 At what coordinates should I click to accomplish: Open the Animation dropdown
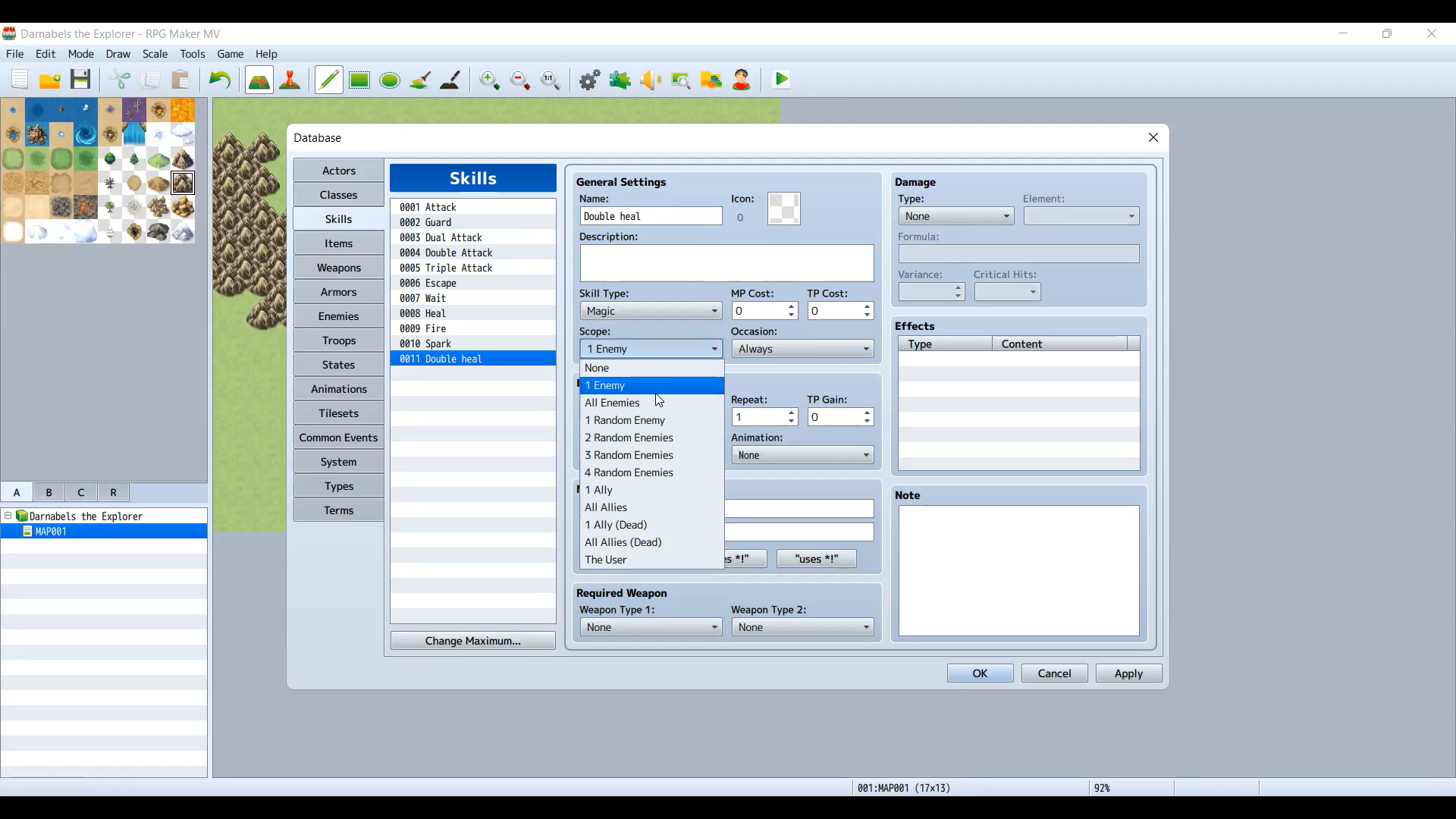click(x=802, y=455)
